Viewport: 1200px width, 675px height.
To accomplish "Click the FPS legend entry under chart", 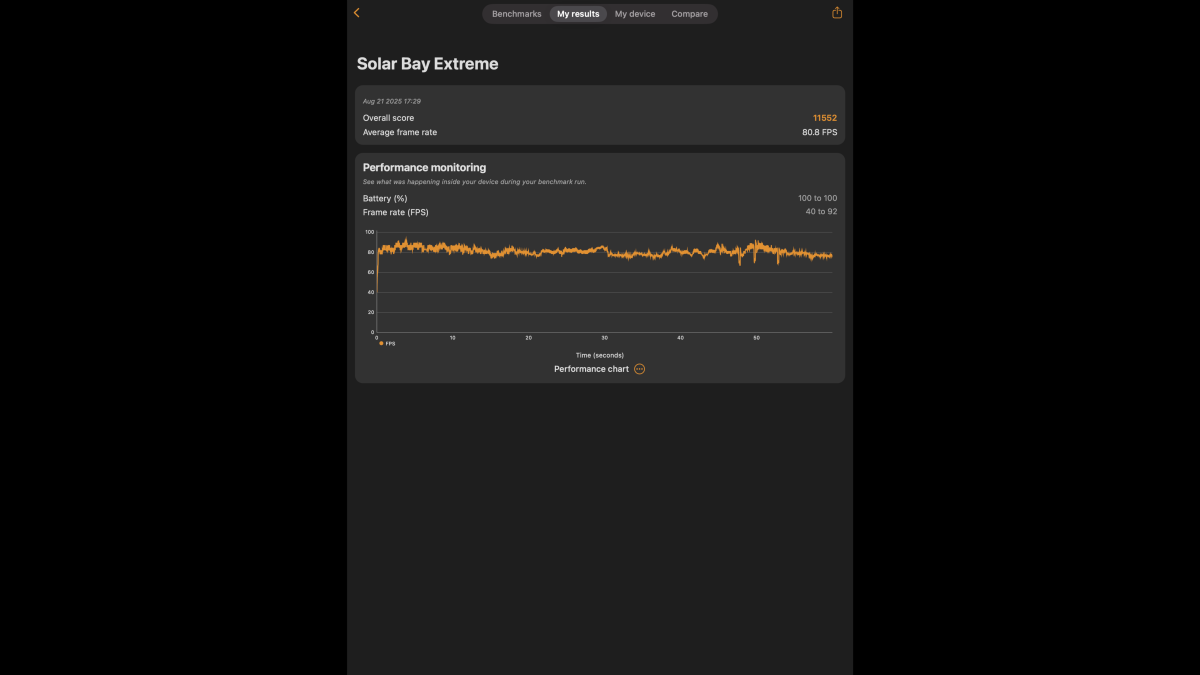I will pos(388,343).
